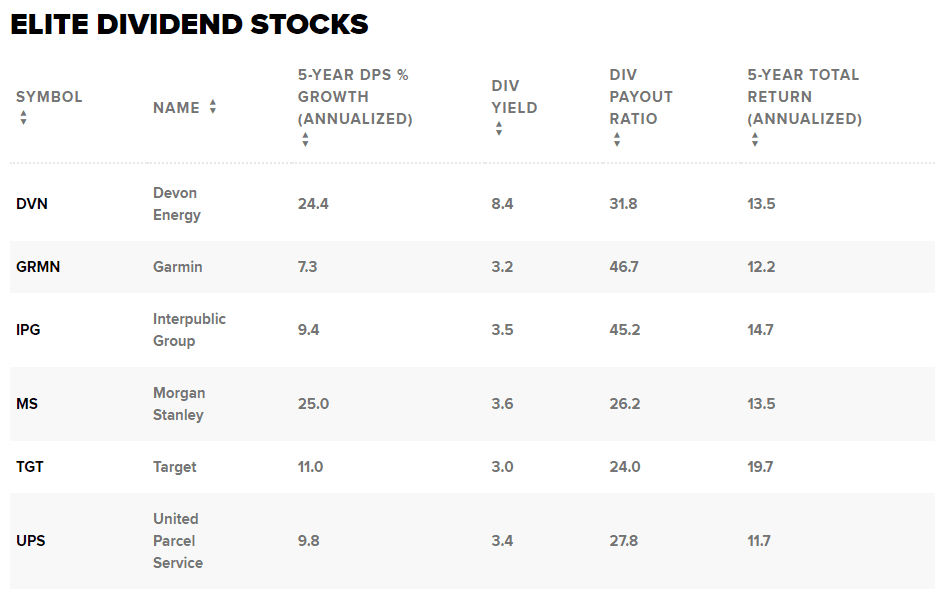Click sort arrows next to Name header
This screenshot has width=937, height=591.
click(213, 107)
